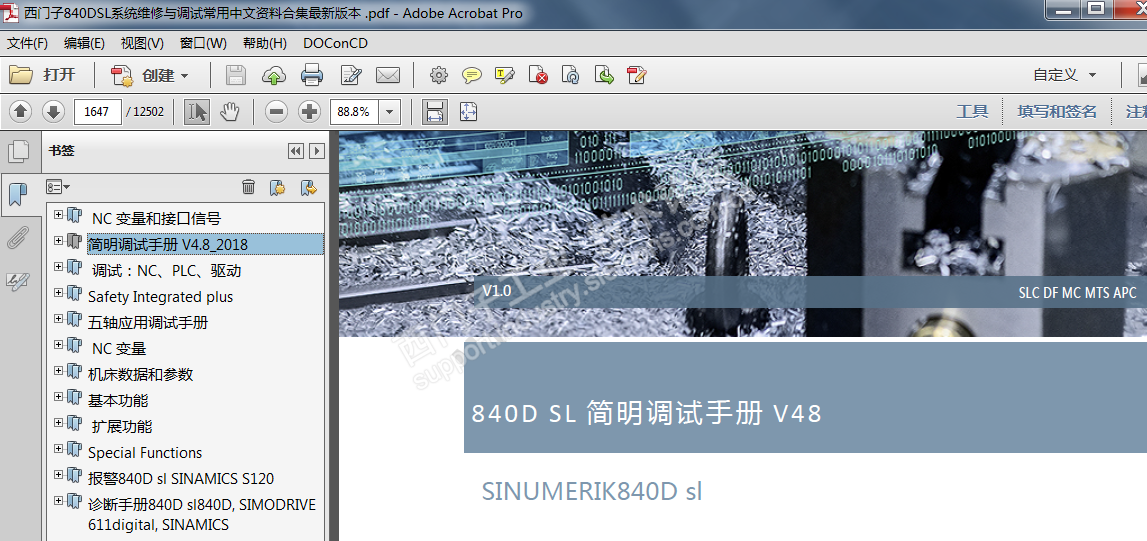This screenshot has height=541, width=1147.
Task: Select the 机床数据和参数 bookmark
Action: pos(140,374)
